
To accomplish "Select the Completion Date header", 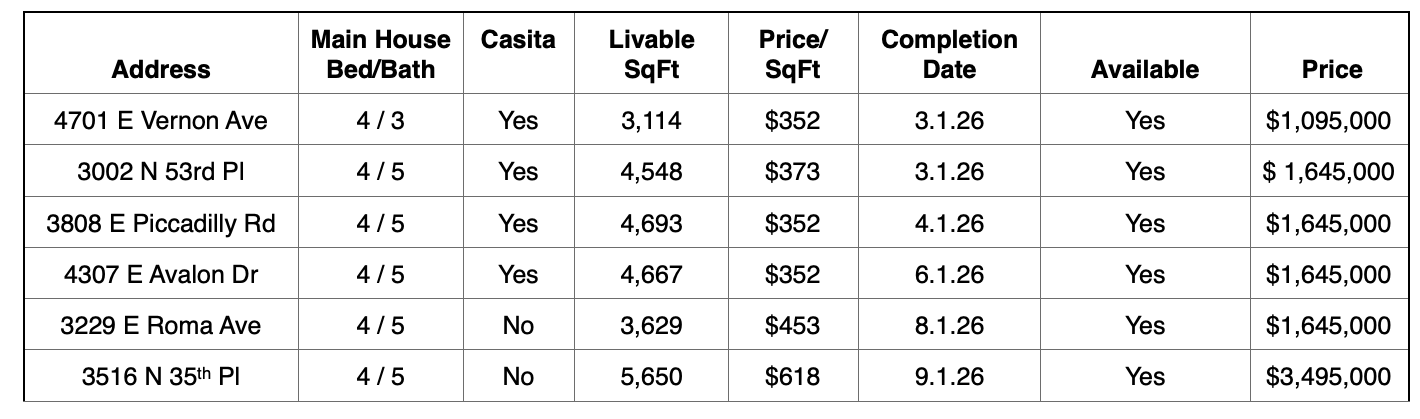I will [x=949, y=55].
